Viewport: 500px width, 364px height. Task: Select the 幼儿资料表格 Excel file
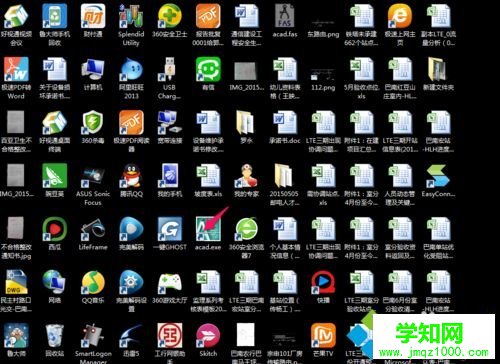point(284,69)
